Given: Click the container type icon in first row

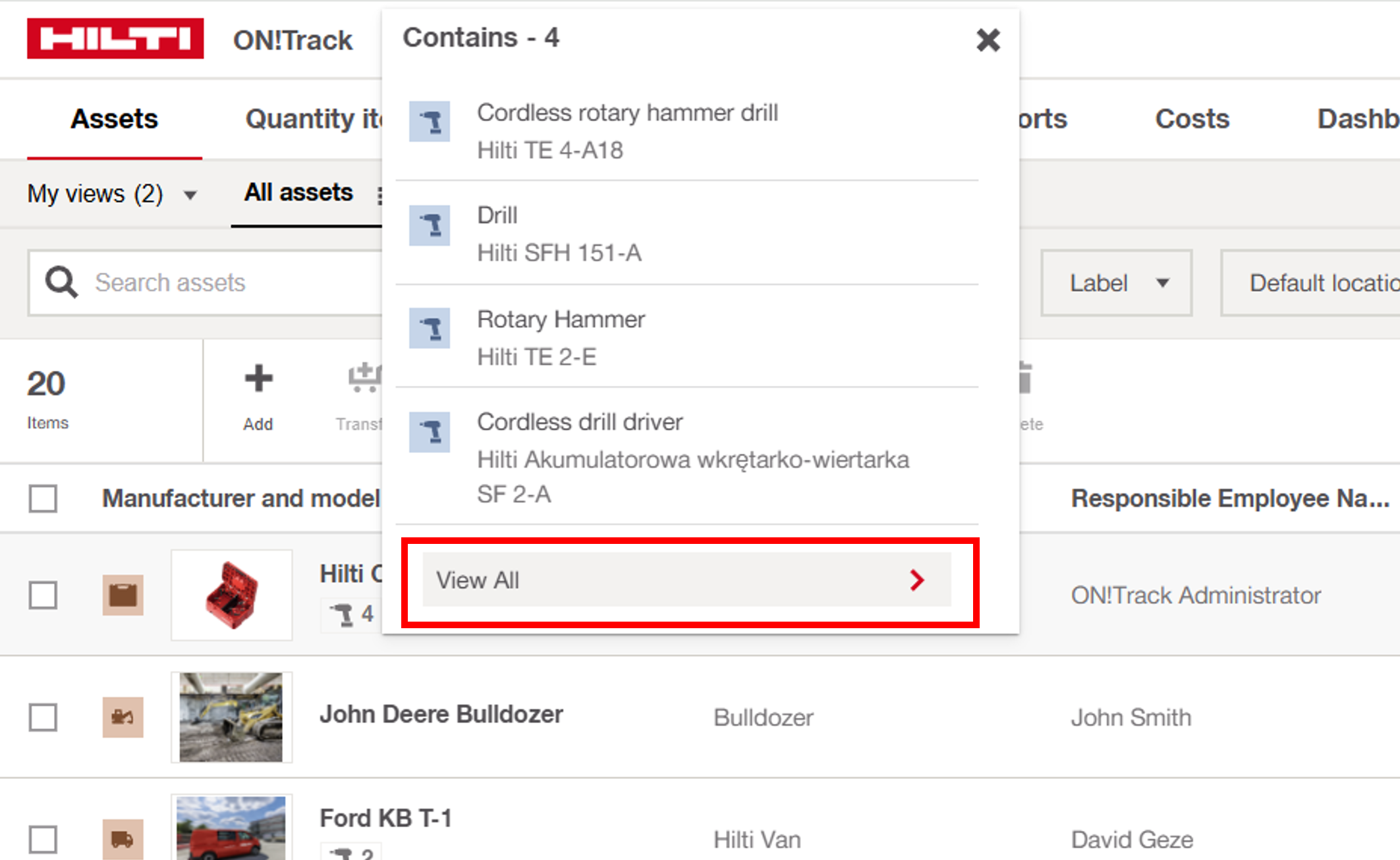Looking at the screenshot, I should click(x=123, y=595).
